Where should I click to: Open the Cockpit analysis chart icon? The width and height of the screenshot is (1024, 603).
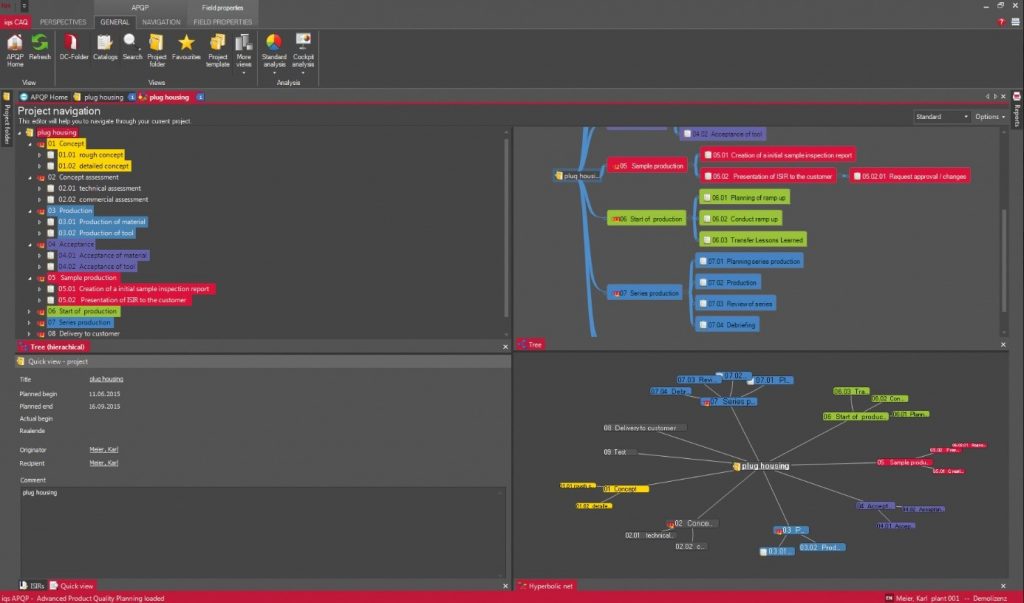[303, 42]
